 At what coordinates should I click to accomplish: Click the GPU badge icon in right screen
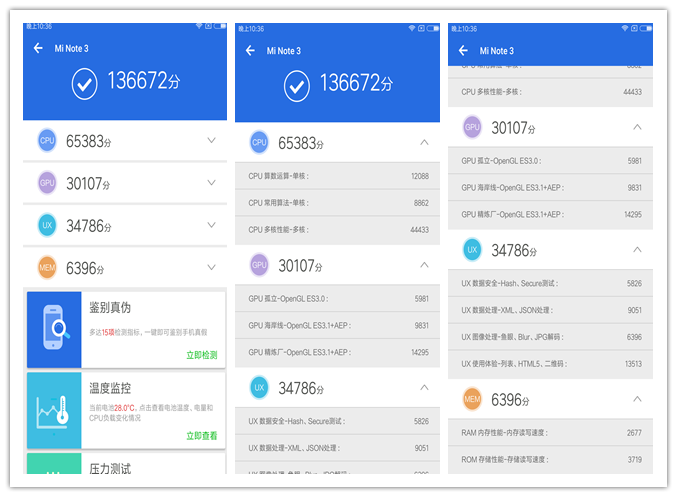472,127
